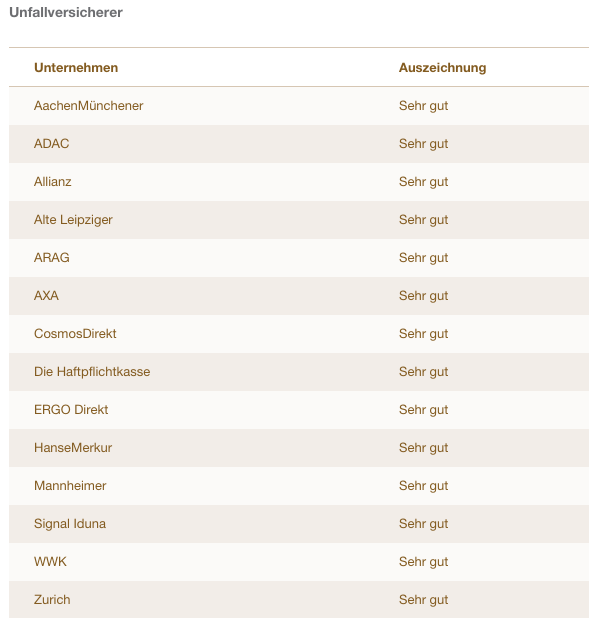Choose the Alte Leipziger entry
The height and width of the screenshot is (618, 601).
(x=73, y=220)
